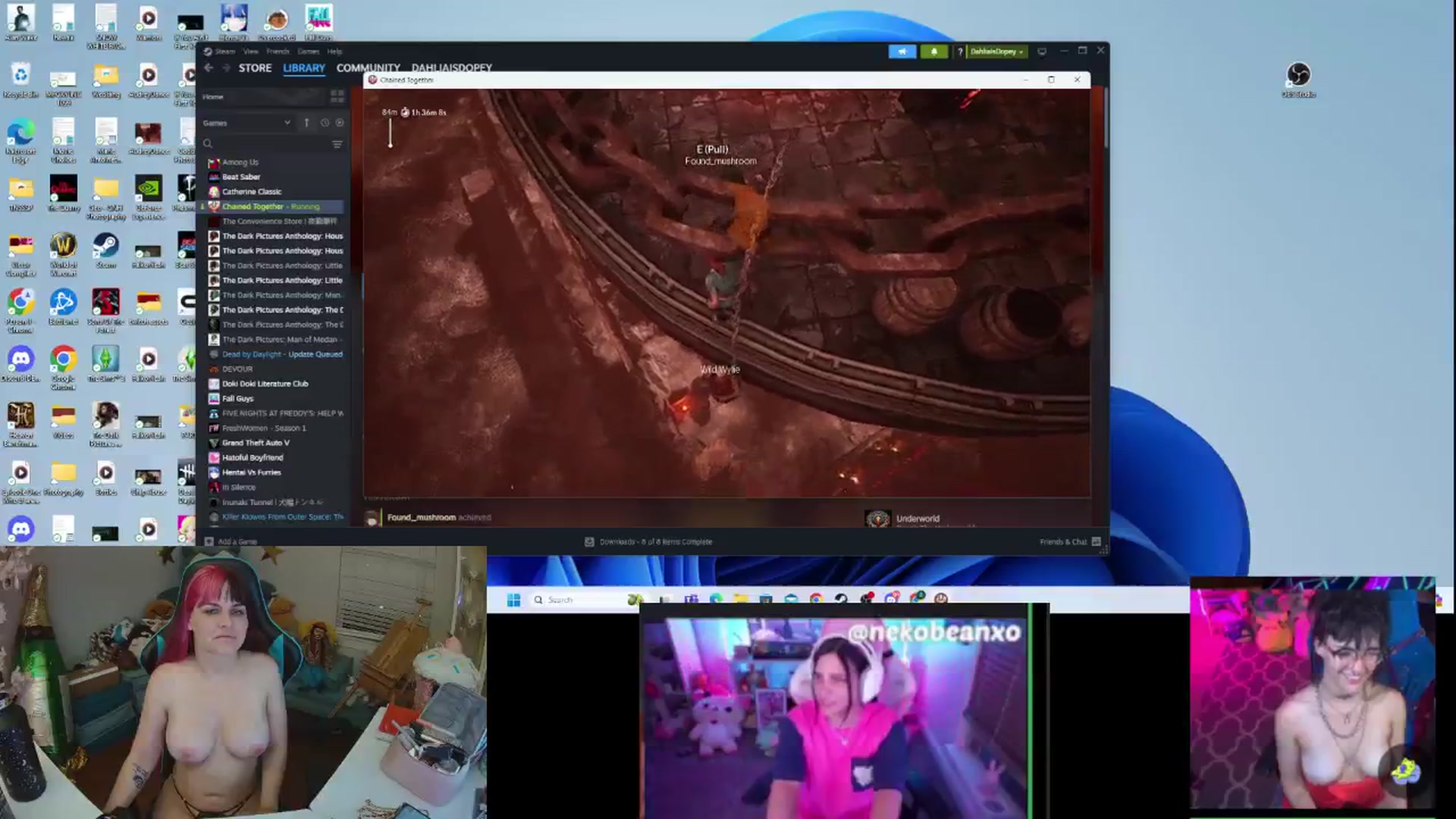Switch to the LIBRARY tab
1456x819 pixels.
click(x=304, y=68)
